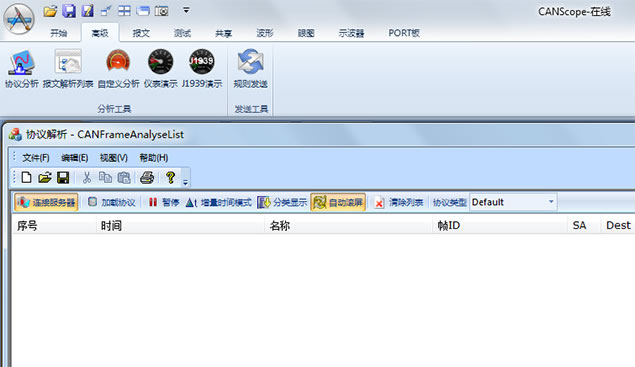Expand the standard toolbar overflow options arrow
This screenshot has height=367, width=635.
click(185, 183)
